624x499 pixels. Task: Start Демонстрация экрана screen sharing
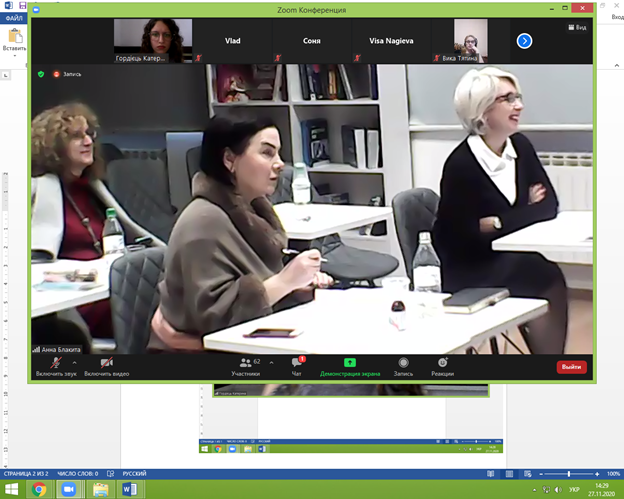tap(350, 366)
